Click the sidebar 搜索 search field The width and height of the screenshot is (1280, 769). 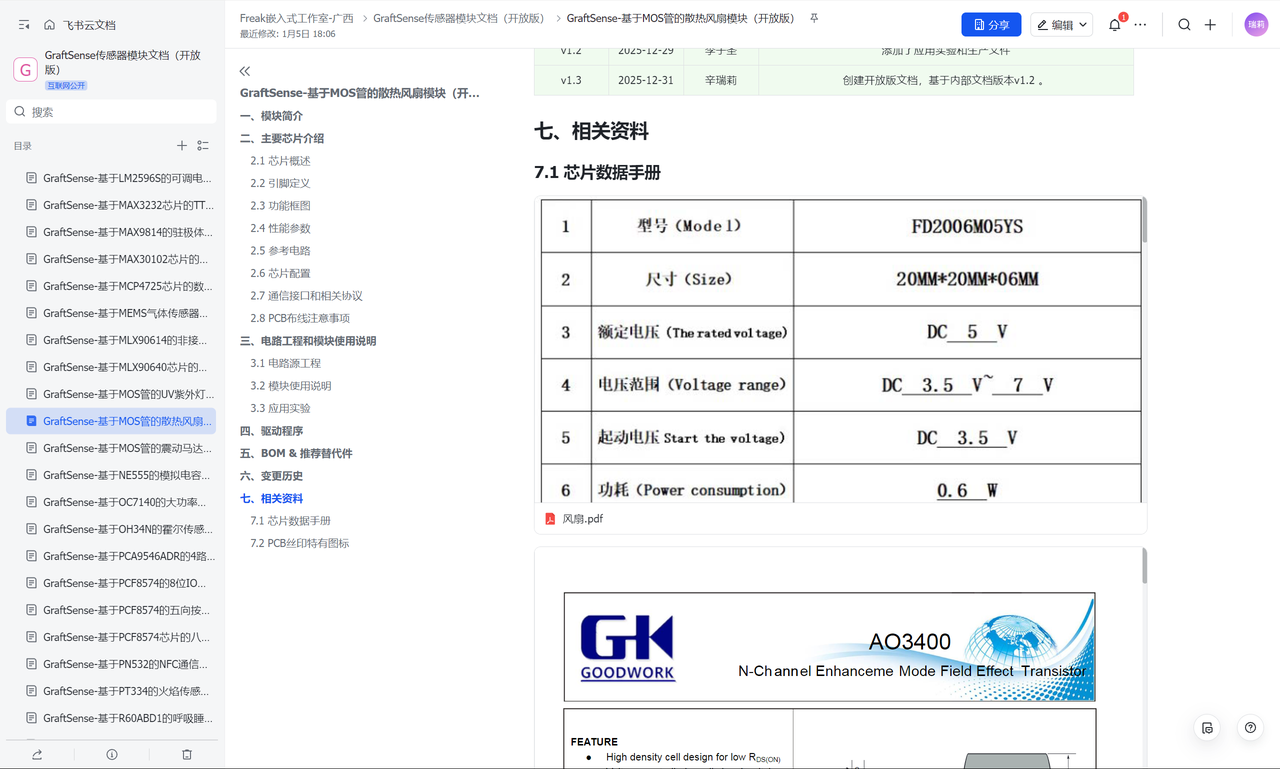point(111,112)
